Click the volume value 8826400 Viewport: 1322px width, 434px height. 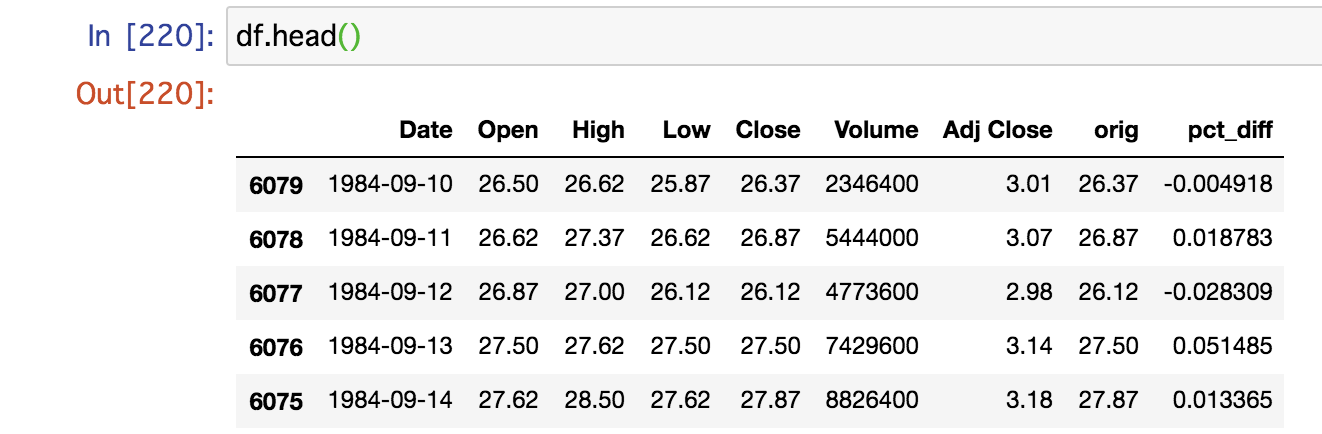pos(871,401)
